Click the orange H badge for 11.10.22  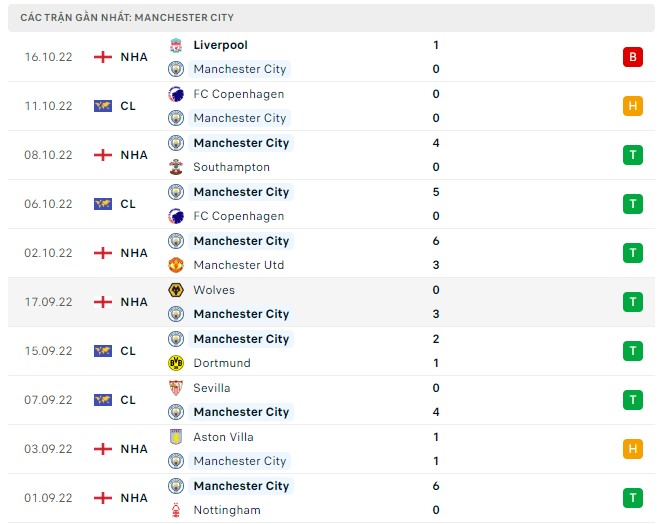[632, 106]
